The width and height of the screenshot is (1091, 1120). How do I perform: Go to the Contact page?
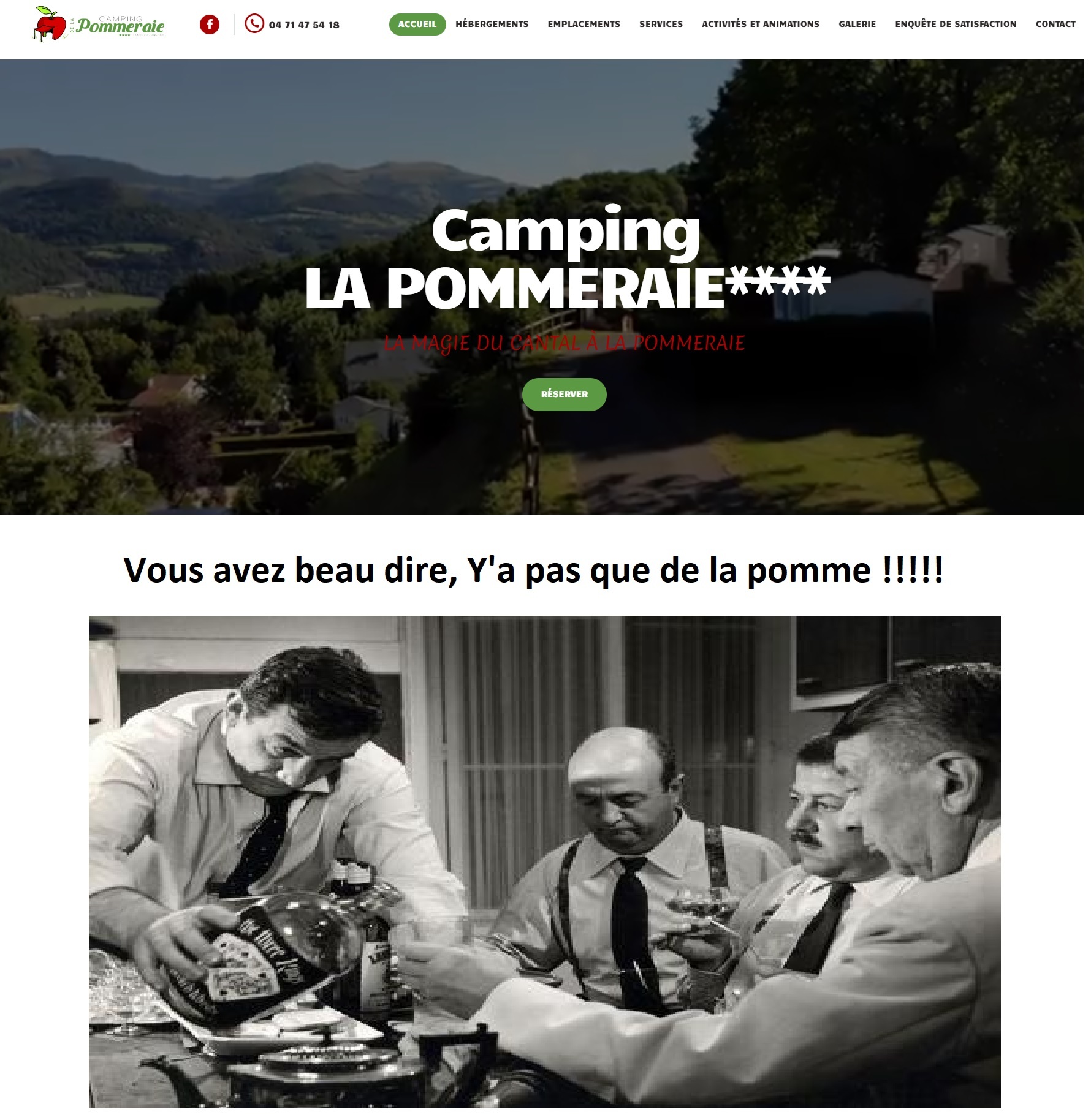click(x=1055, y=24)
